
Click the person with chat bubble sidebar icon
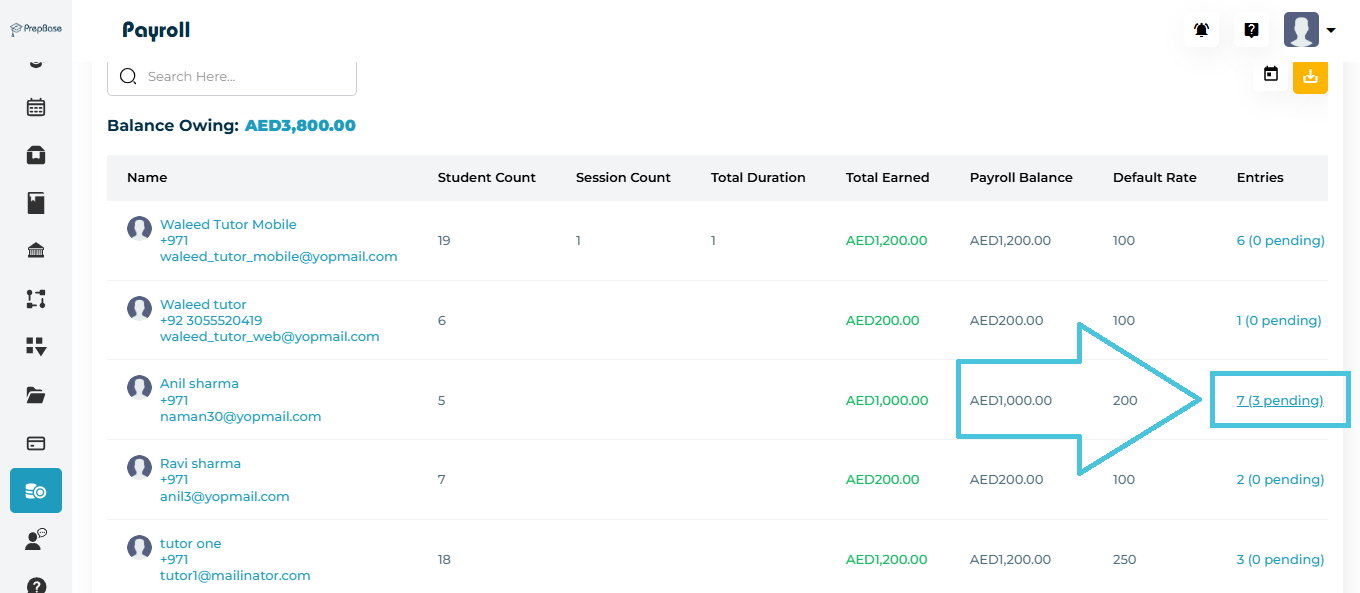click(x=36, y=540)
